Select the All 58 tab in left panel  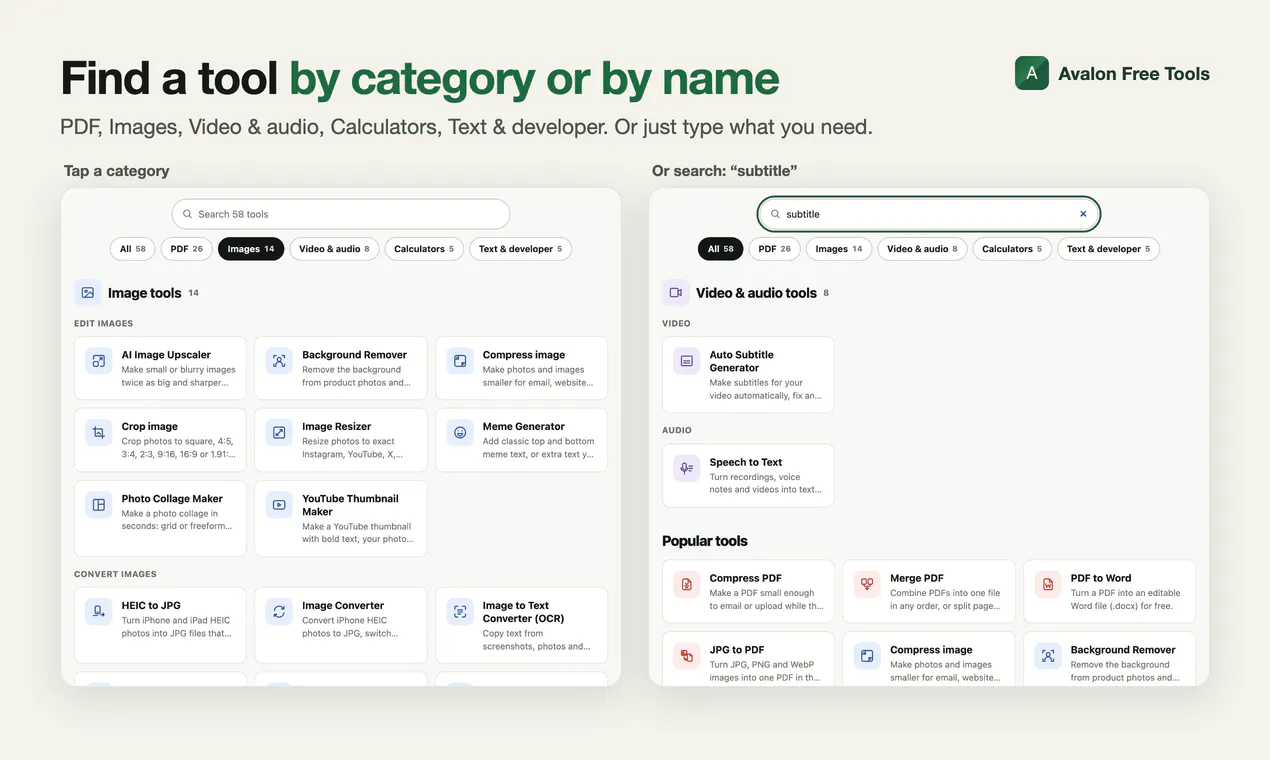[133, 249]
